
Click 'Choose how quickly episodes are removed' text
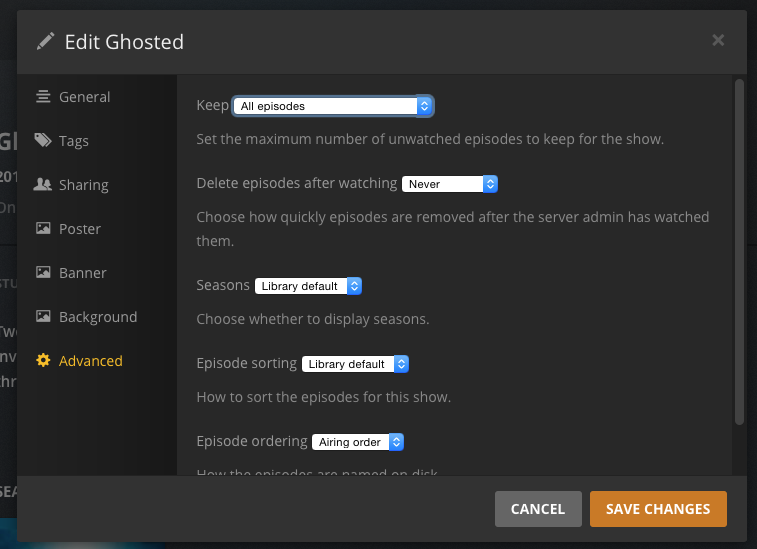pyautogui.click(x=452, y=229)
